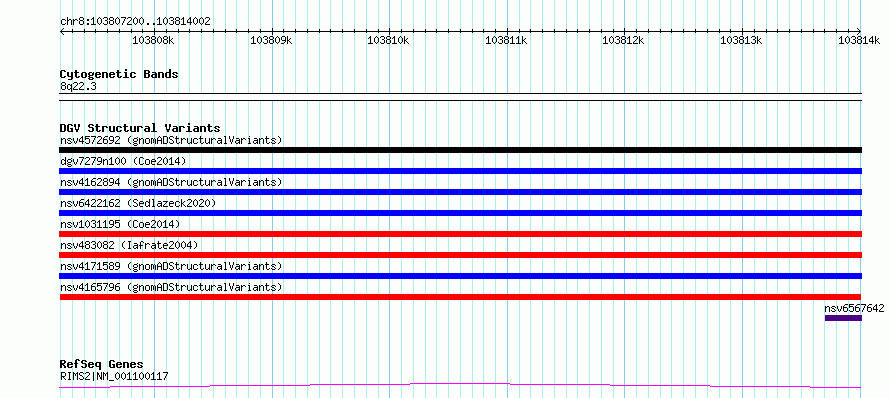Click the RefSeq Genes track heading

101,364
